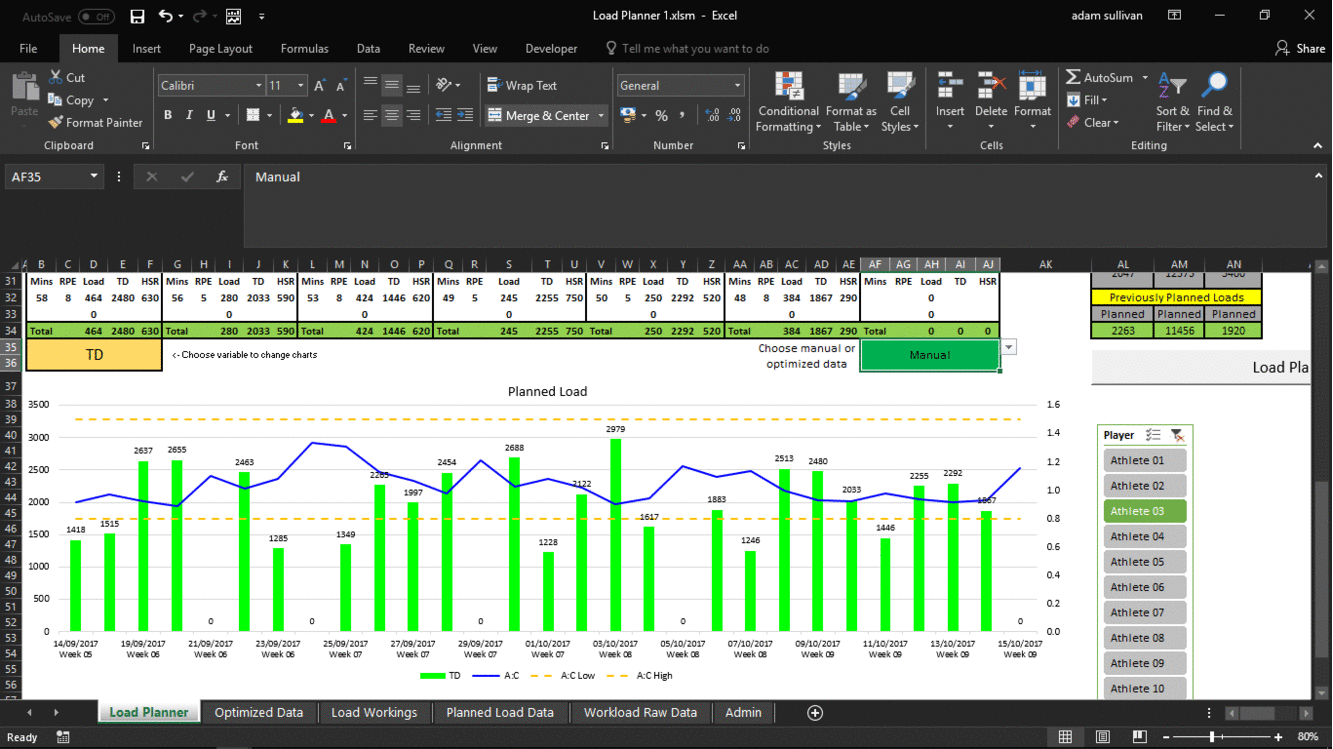The width and height of the screenshot is (1333, 749).
Task: Click the Name Box showing AF35
Action: 46,177
